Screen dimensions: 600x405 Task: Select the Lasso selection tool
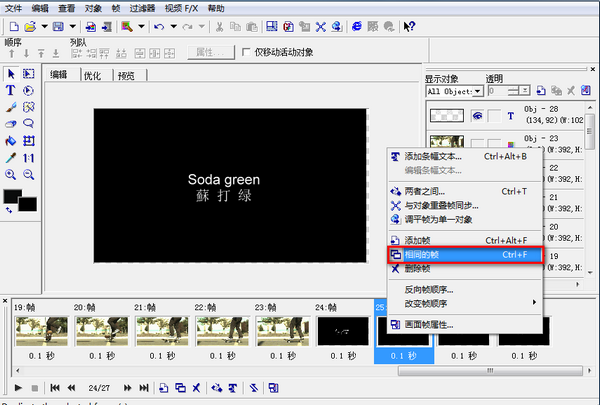(x=29, y=124)
